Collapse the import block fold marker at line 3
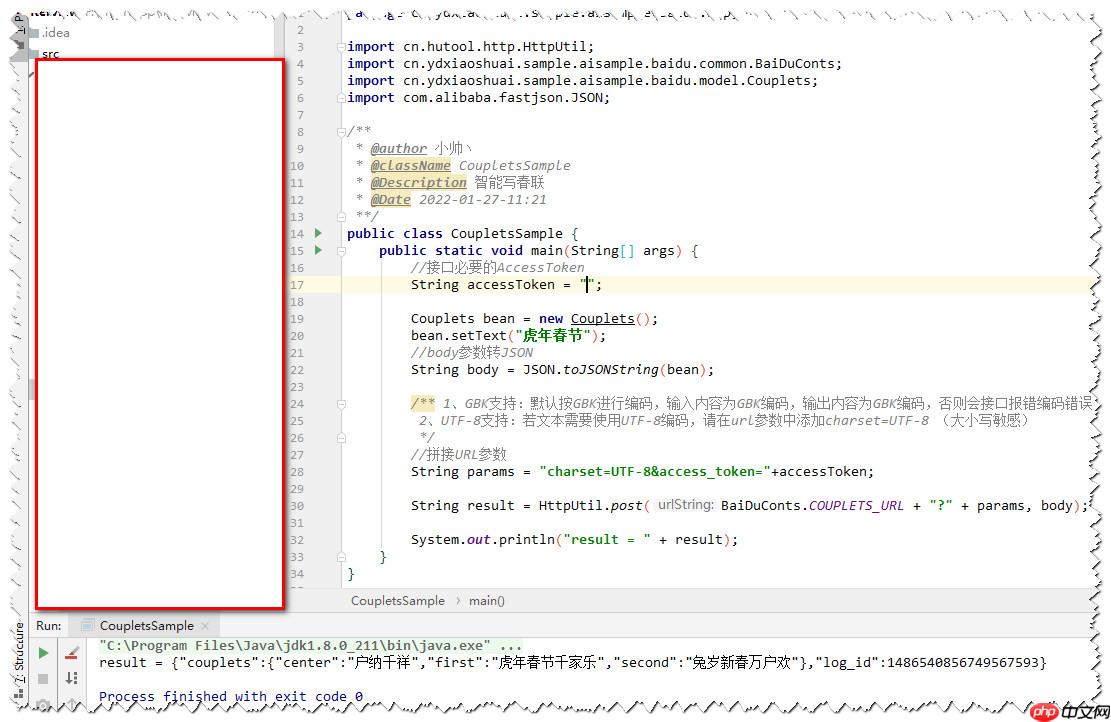This screenshot has width=1111, height=722. (x=341, y=47)
